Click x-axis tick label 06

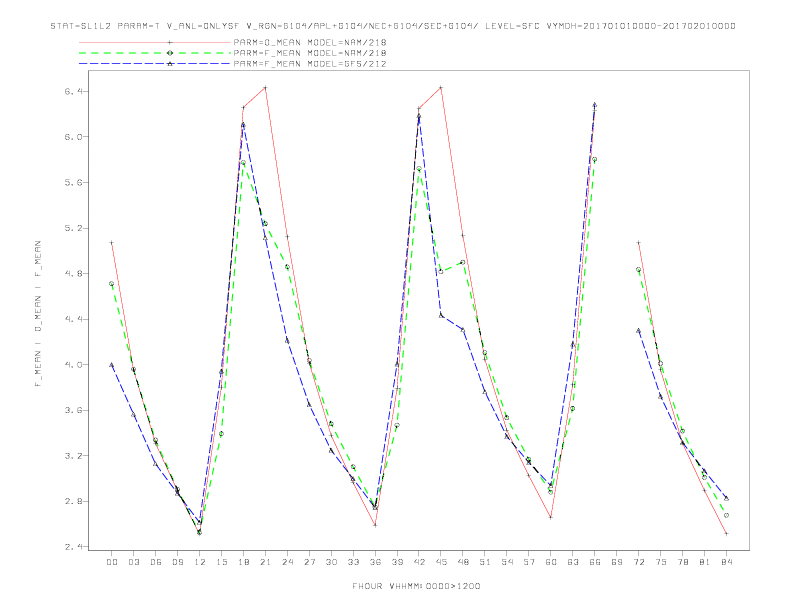tap(156, 562)
